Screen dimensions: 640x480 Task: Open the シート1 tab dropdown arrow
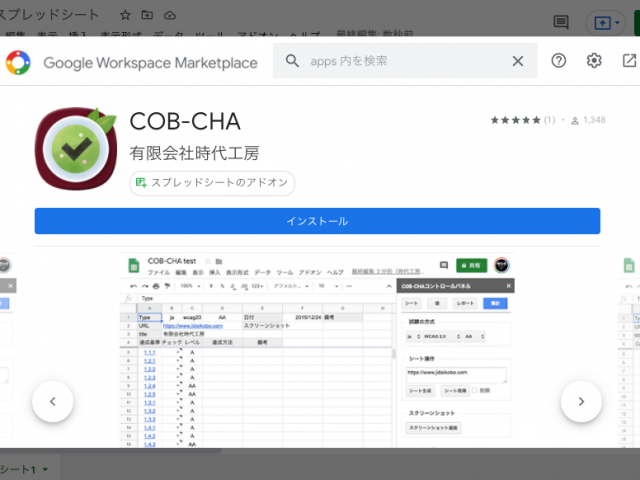point(45,469)
